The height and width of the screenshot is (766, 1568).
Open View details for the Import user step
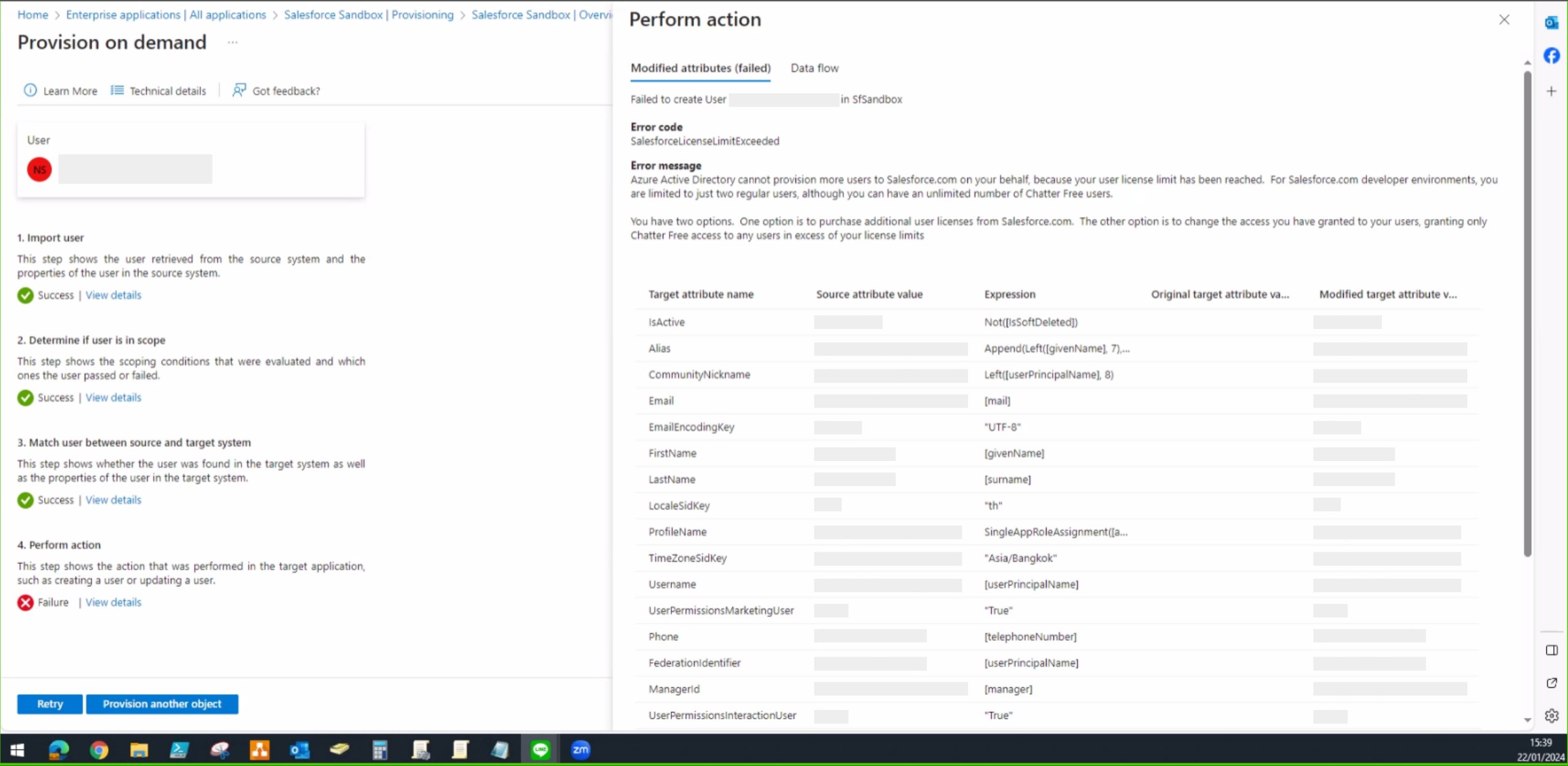coord(114,295)
